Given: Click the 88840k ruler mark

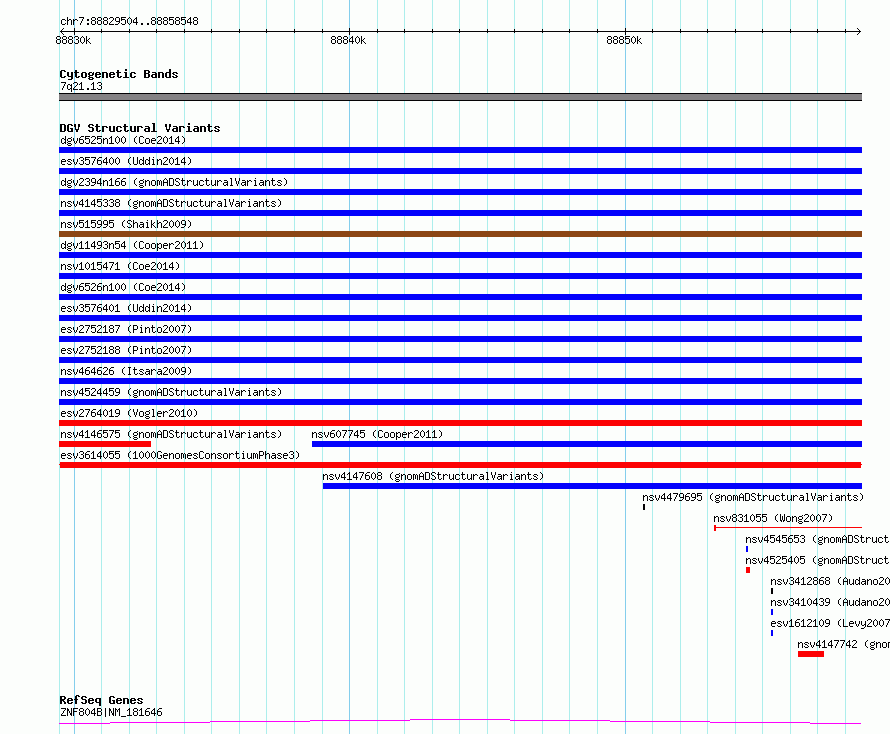Looking at the screenshot, I should 348,40.
